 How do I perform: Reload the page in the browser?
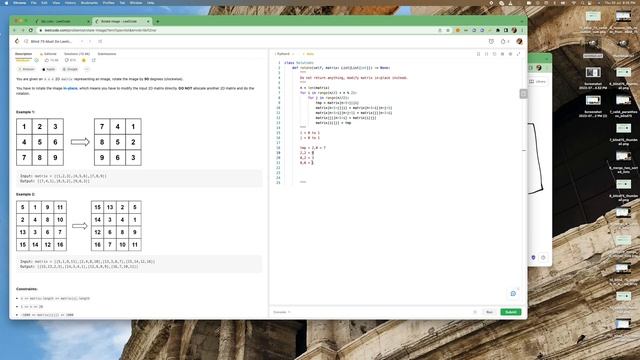pyautogui.click(x=31, y=30)
